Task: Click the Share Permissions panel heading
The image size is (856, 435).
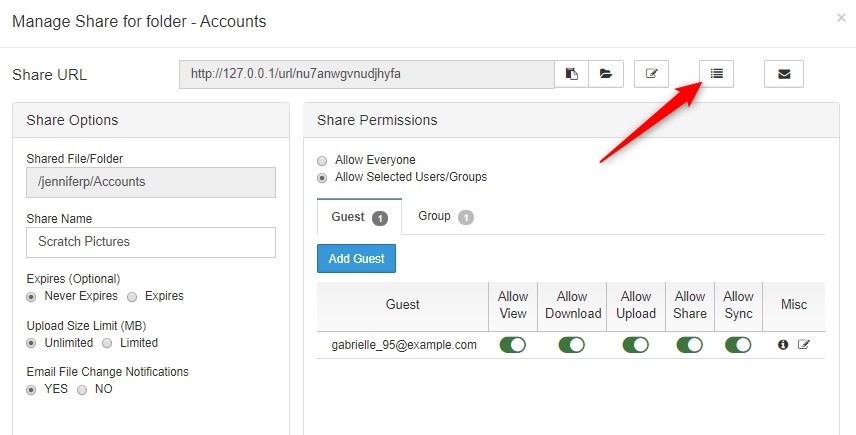Action: tap(377, 120)
